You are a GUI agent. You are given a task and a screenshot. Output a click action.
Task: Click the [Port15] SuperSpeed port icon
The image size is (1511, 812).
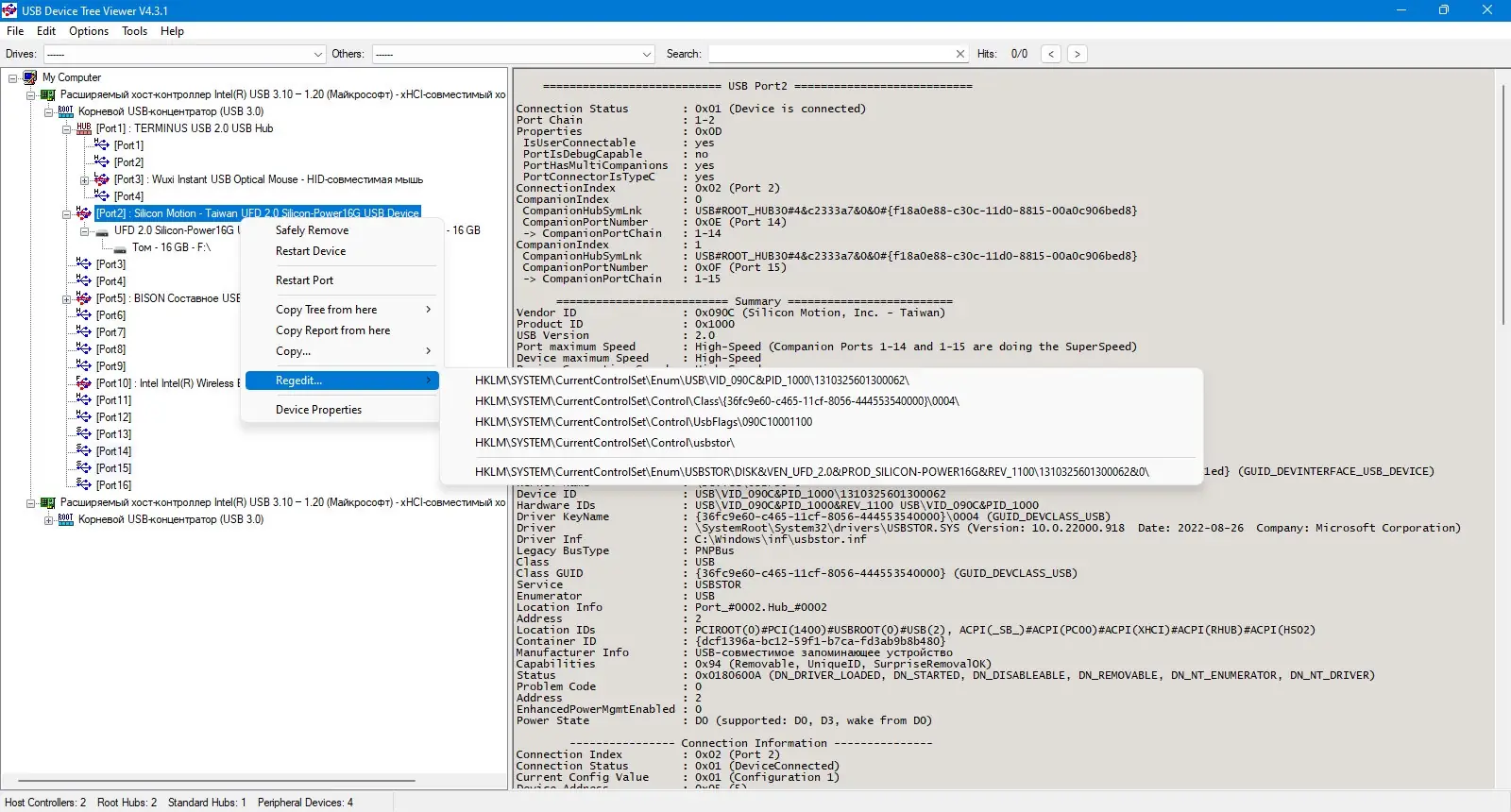pyautogui.click(x=83, y=468)
